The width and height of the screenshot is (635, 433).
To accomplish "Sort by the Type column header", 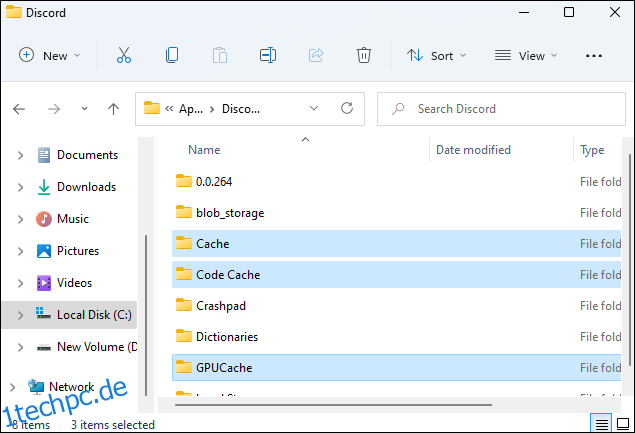I will tap(592, 150).
